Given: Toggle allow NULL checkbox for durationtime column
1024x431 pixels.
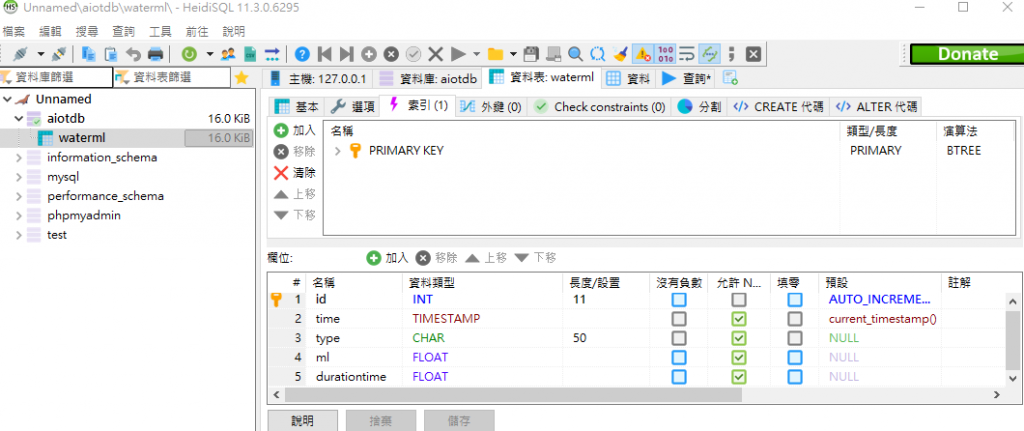Looking at the screenshot, I should (x=739, y=377).
